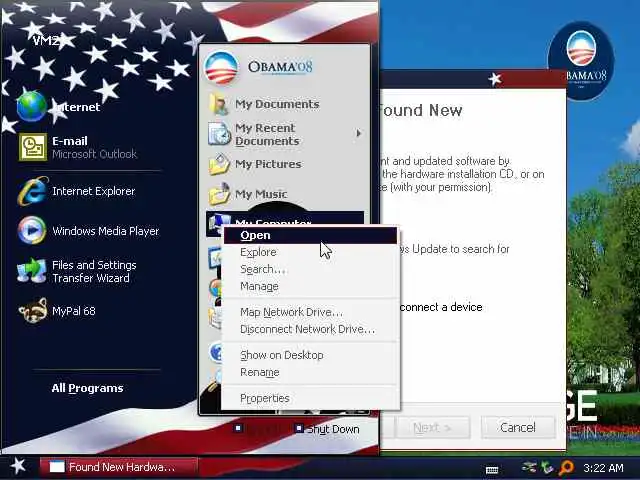Click the Safely Remove Hardware tray icon
The width and height of the screenshot is (640, 480).
click(x=529, y=467)
